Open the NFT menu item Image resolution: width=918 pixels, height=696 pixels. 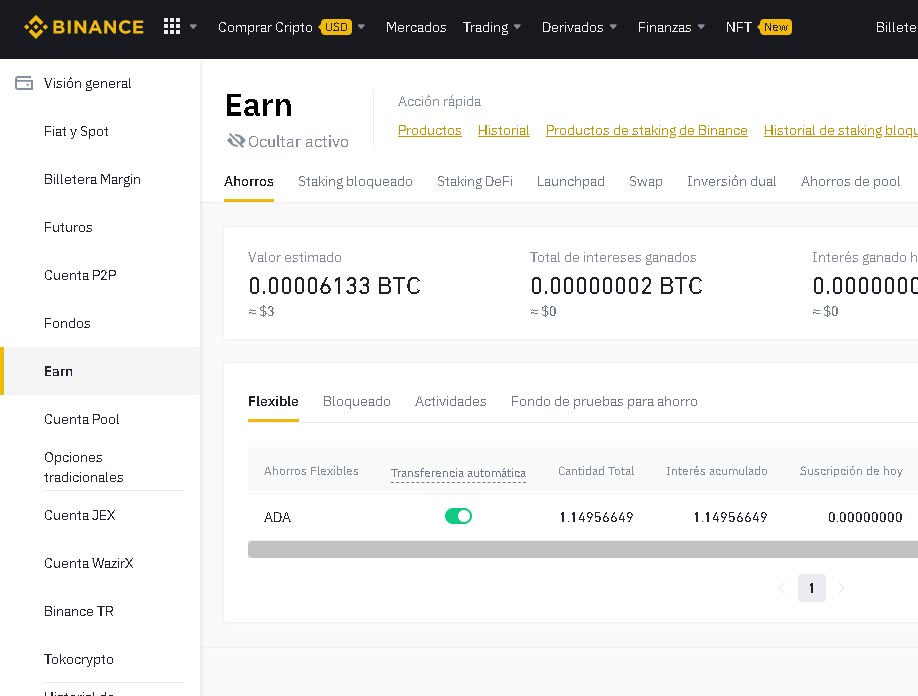[x=738, y=27]
